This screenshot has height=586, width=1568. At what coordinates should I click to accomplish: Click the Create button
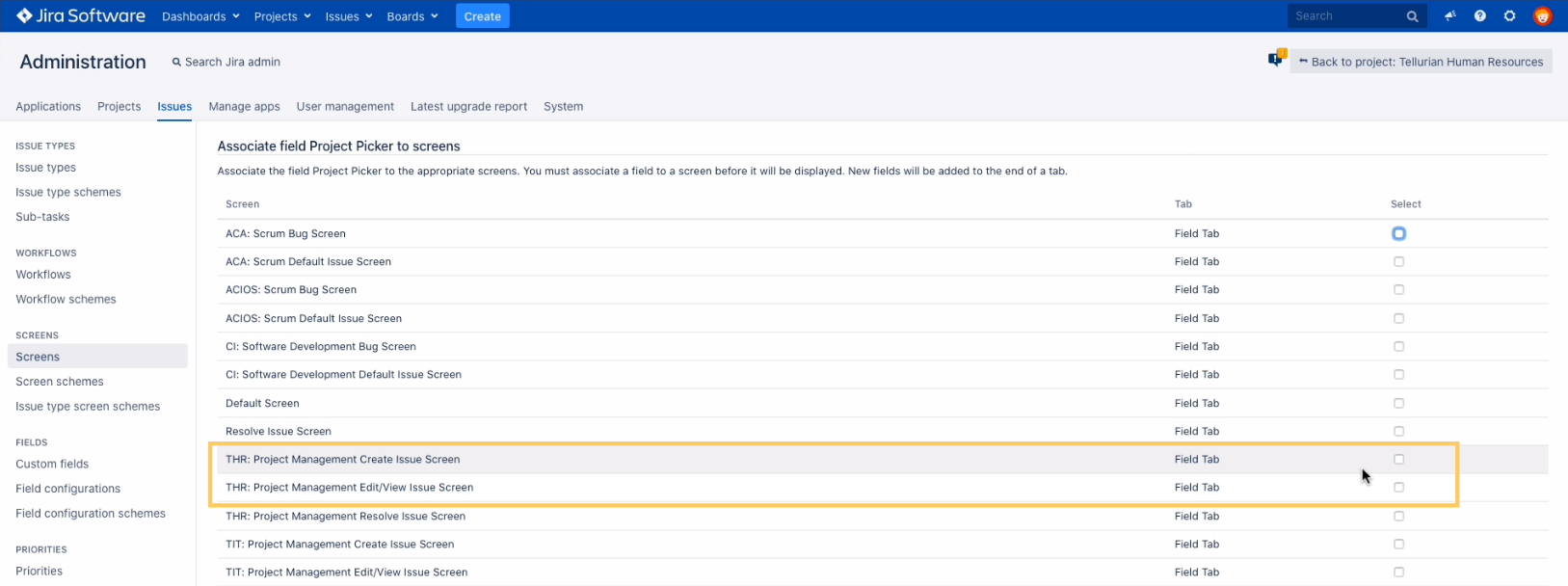tap(482, 16)
